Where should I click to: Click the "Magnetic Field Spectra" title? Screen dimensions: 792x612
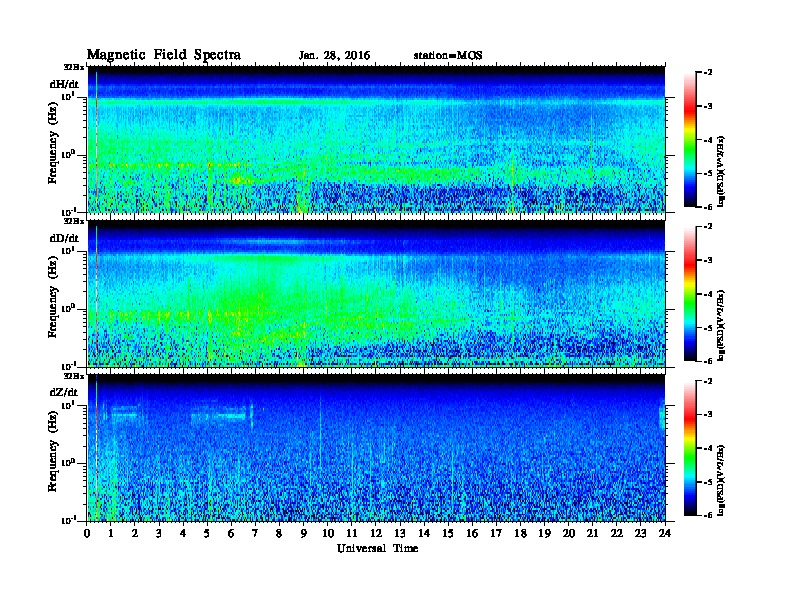tap(164, 55)
